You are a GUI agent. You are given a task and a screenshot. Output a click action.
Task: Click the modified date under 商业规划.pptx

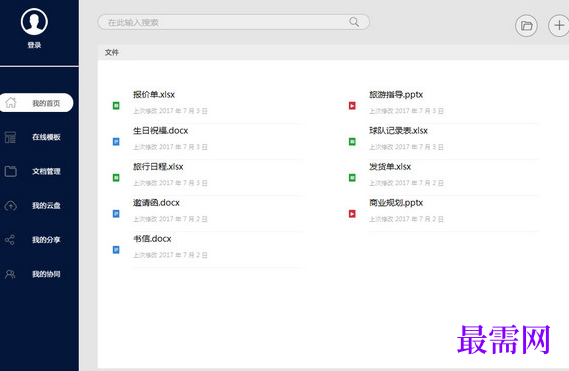[x=406, y=219]
